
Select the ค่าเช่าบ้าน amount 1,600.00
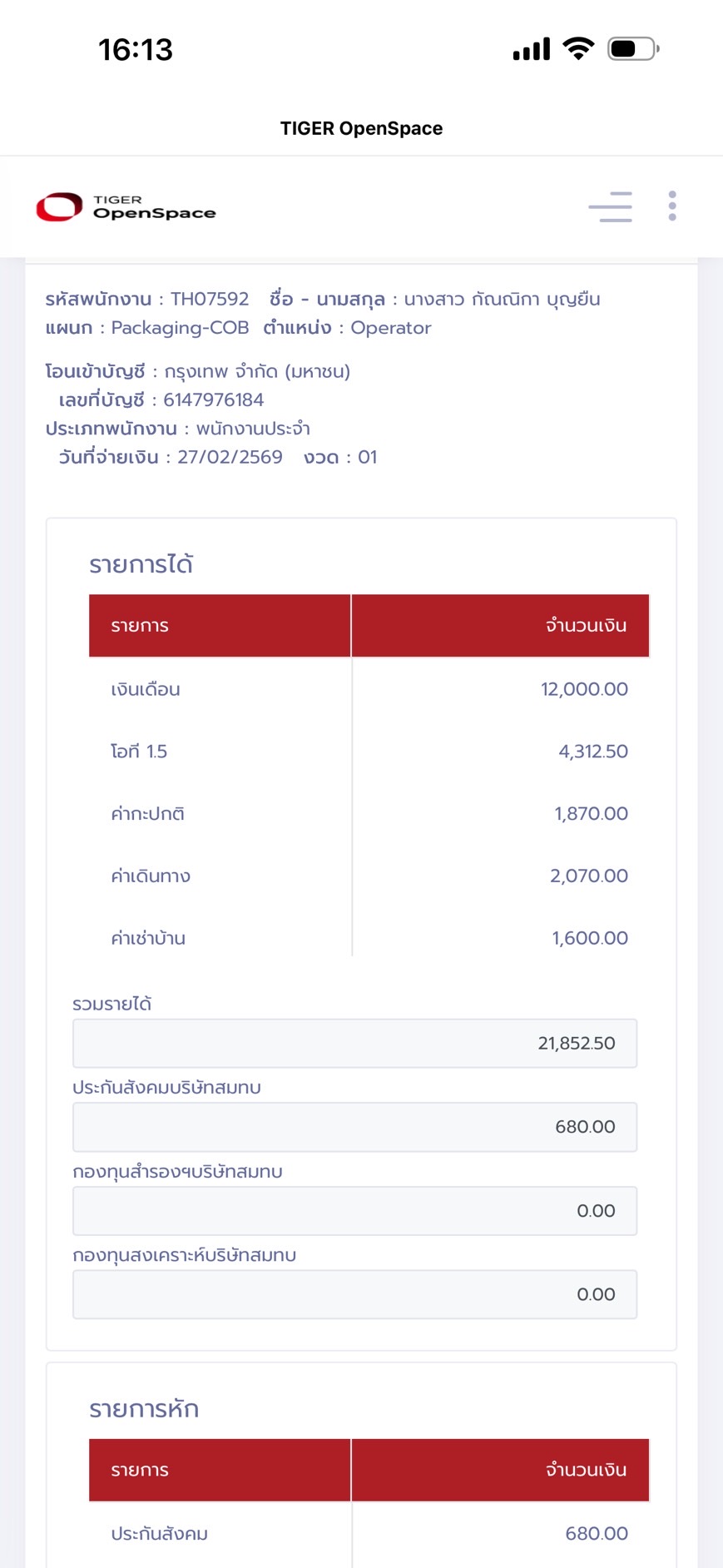[589, 938]
